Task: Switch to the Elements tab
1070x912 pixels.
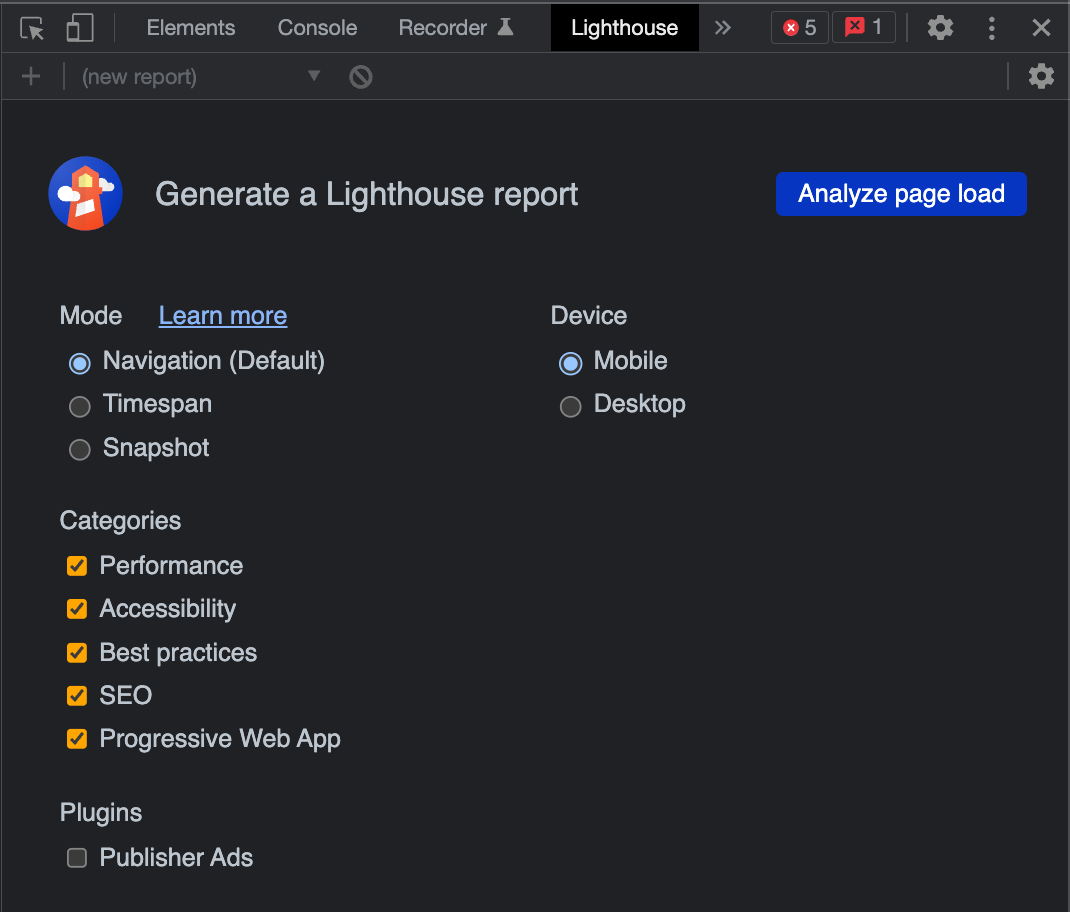Action: [x=190, y=27]
